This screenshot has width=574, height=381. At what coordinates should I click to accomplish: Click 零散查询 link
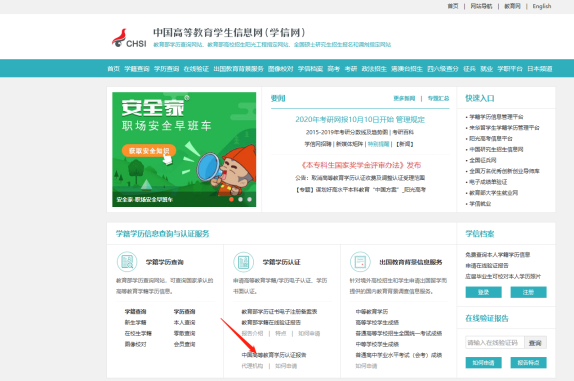point(184,333)
